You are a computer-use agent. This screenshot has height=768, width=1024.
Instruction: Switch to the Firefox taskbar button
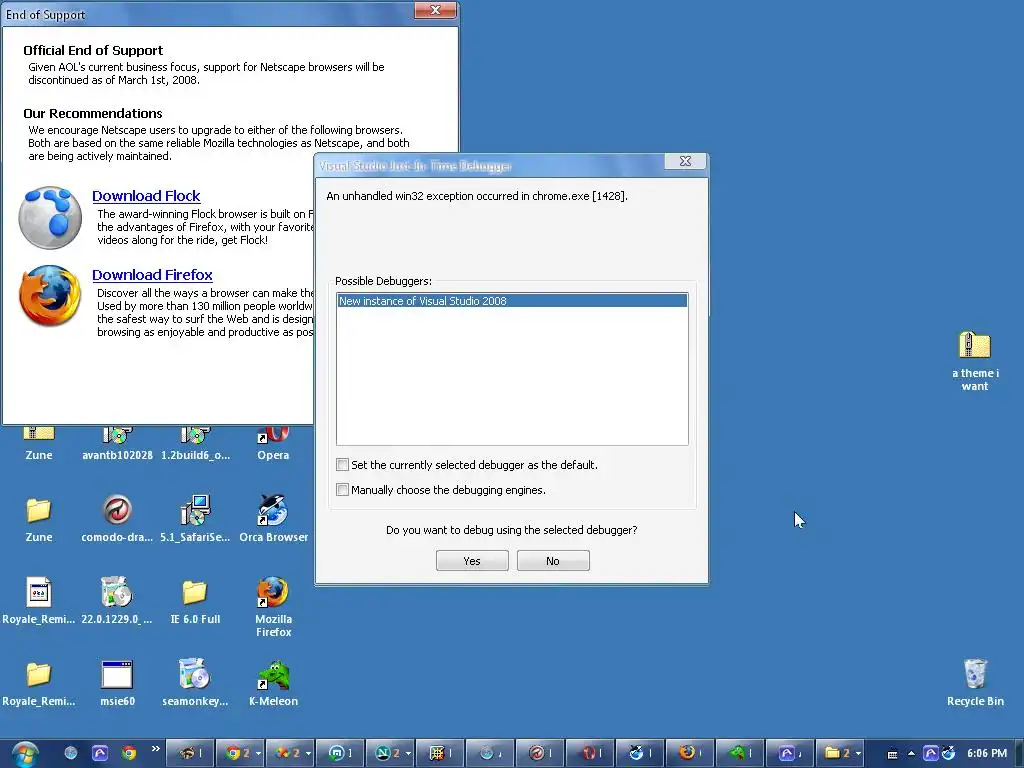690,753
